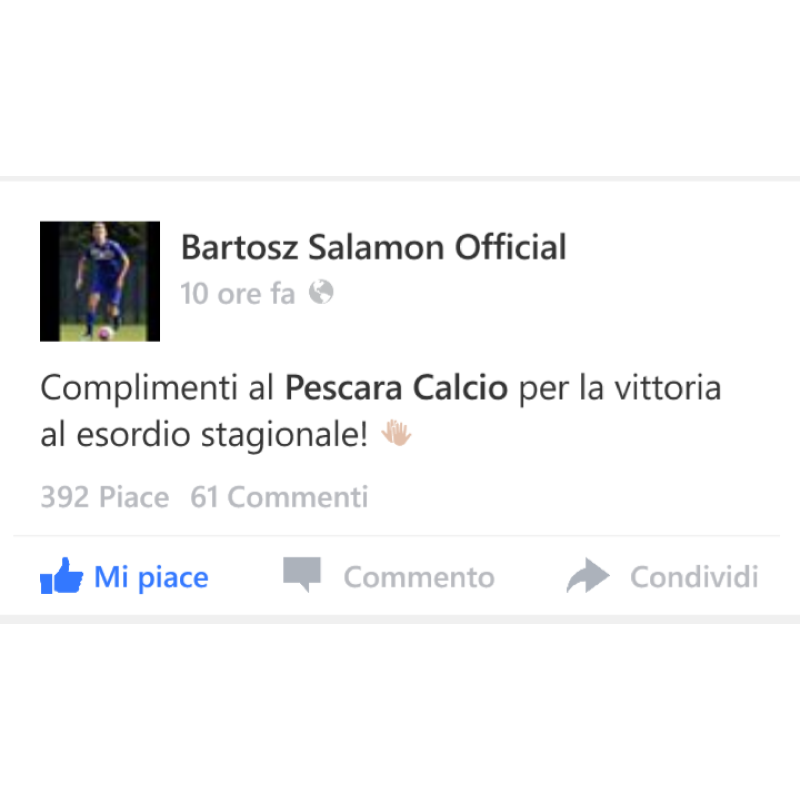The width and height of the screenshot is (800, 800).
Task: Click the grey speech bubble comment icon
Action: coord(302,574)
